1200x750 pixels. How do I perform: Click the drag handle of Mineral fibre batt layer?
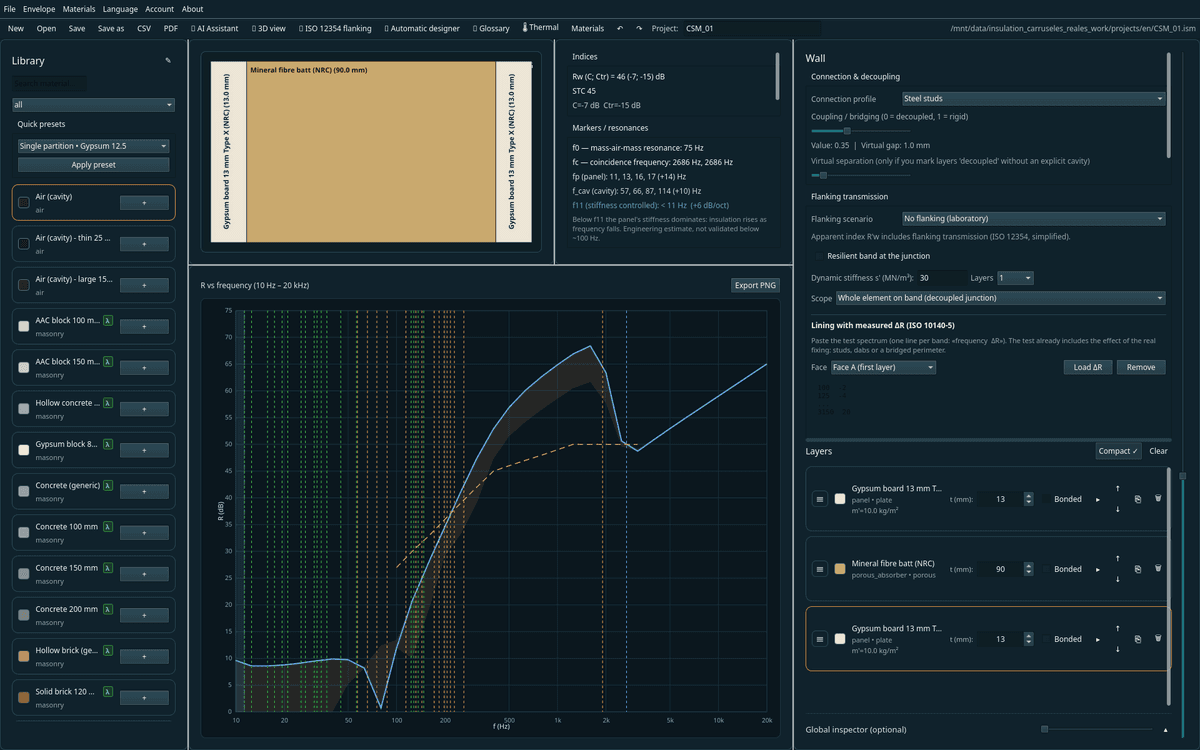[820, 569]
